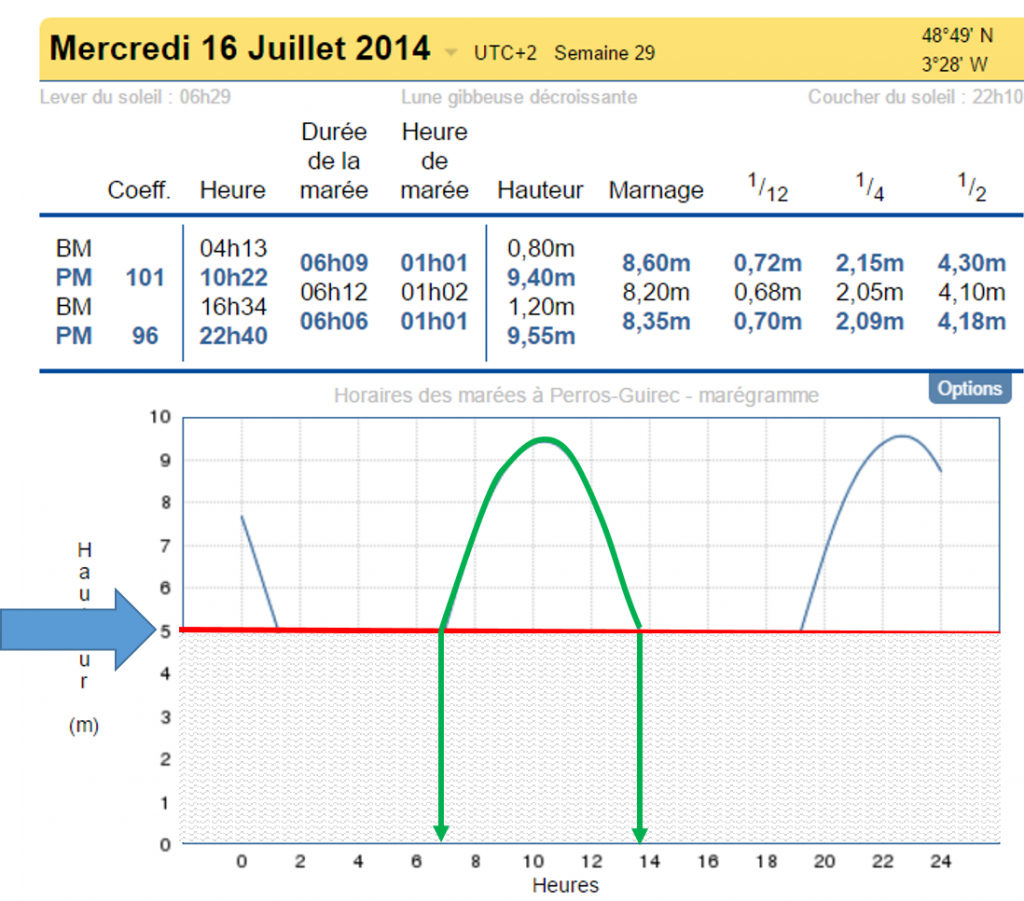The width and height of the screenshot is (1024, 901).
Task: Click the 1/4 column header
Action: pyautogui.click(x=870, y=187)
